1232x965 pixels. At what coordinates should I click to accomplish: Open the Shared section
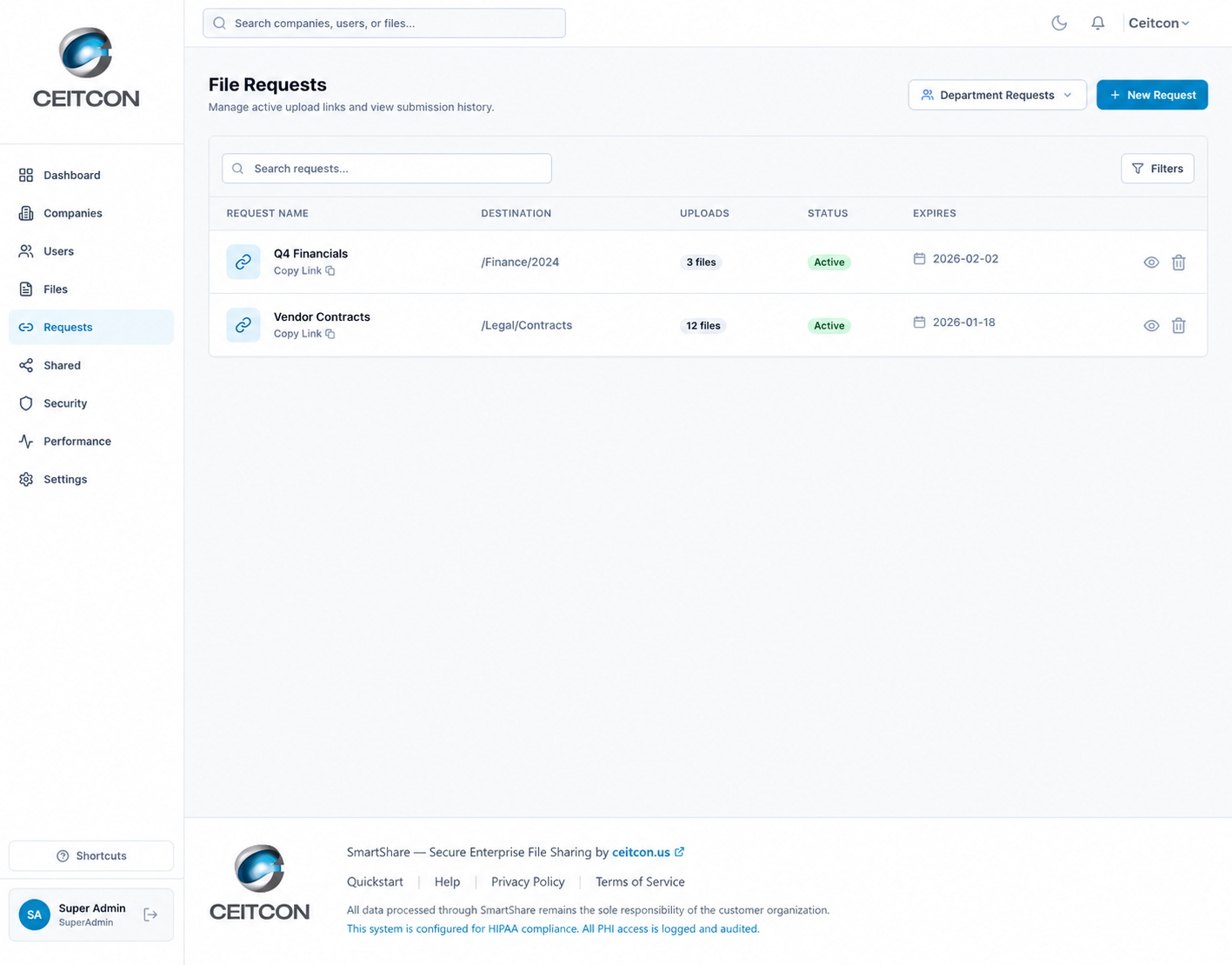[91, 365]
